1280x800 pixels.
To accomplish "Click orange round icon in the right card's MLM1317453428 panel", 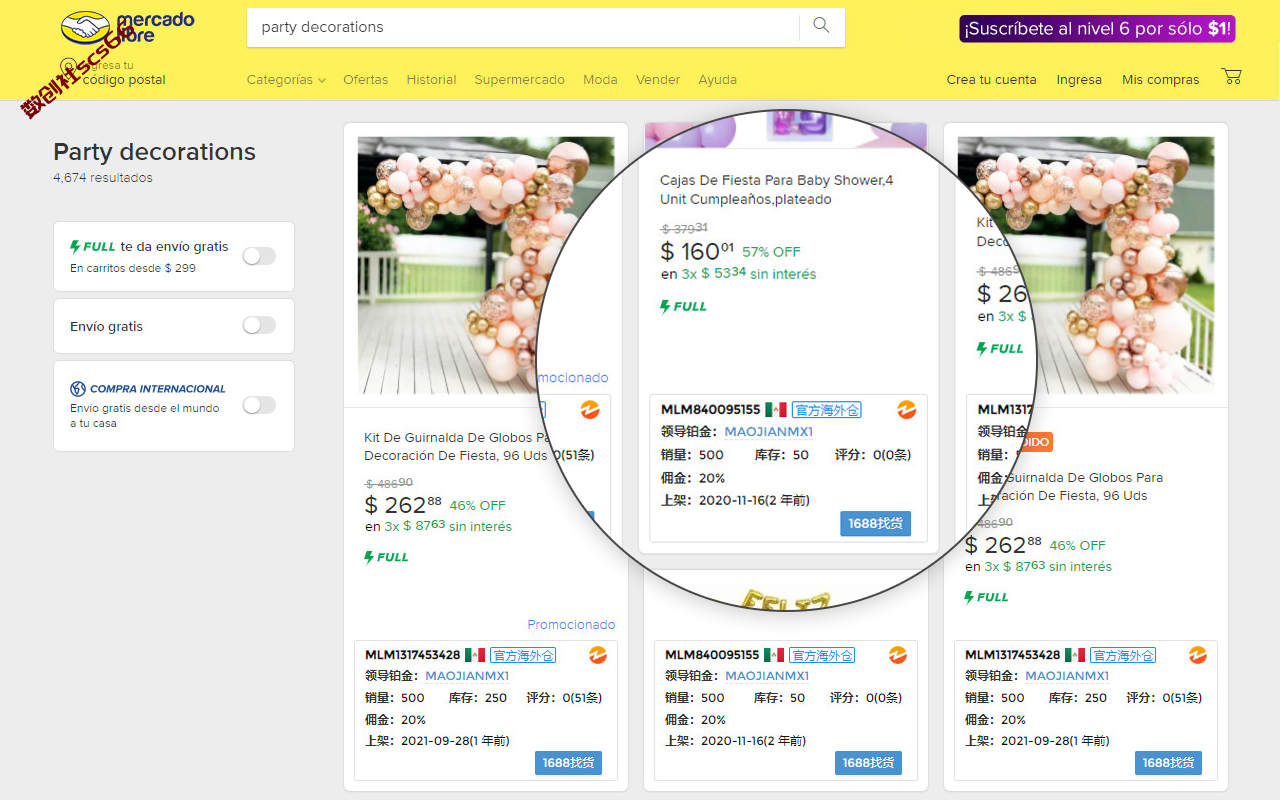I will point(1197,655).
